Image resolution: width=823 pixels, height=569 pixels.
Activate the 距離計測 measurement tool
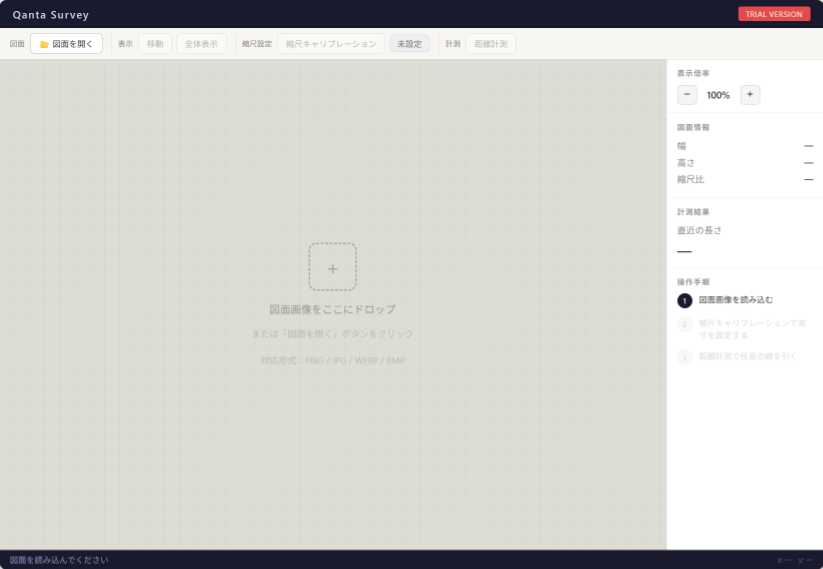(491, 44)
